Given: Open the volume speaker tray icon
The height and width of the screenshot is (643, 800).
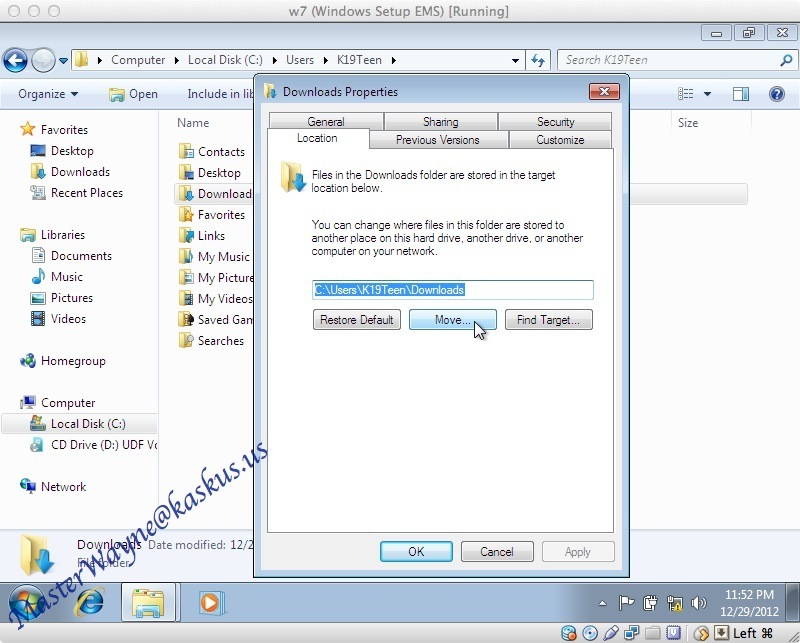Looking at the screenshot, I should coord(697,603).
